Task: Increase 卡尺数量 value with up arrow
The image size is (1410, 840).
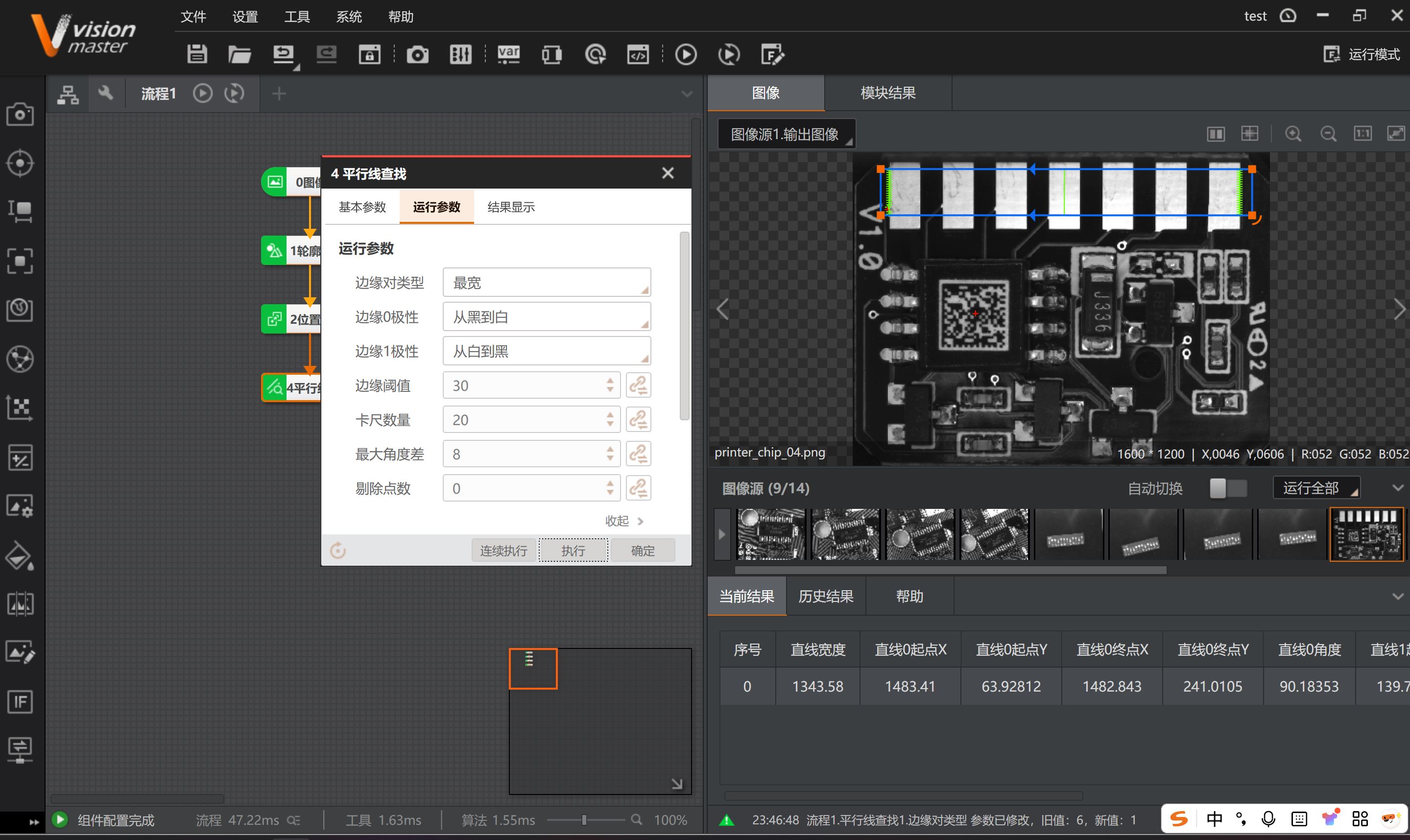Action: coord(610,415)
